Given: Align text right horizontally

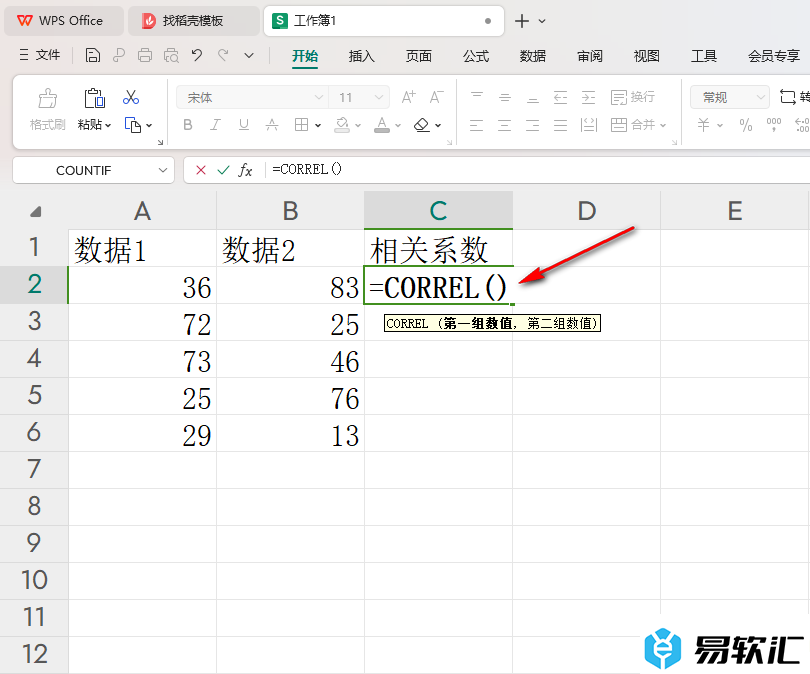Looking at the screenshot, I should [x=533, y=125].
